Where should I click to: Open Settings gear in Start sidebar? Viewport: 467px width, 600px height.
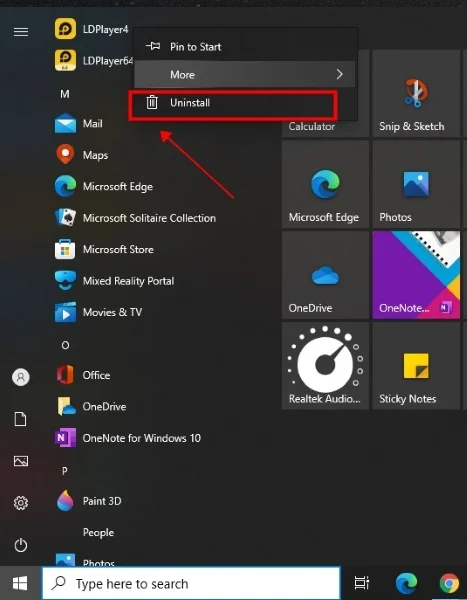[21, 502]
